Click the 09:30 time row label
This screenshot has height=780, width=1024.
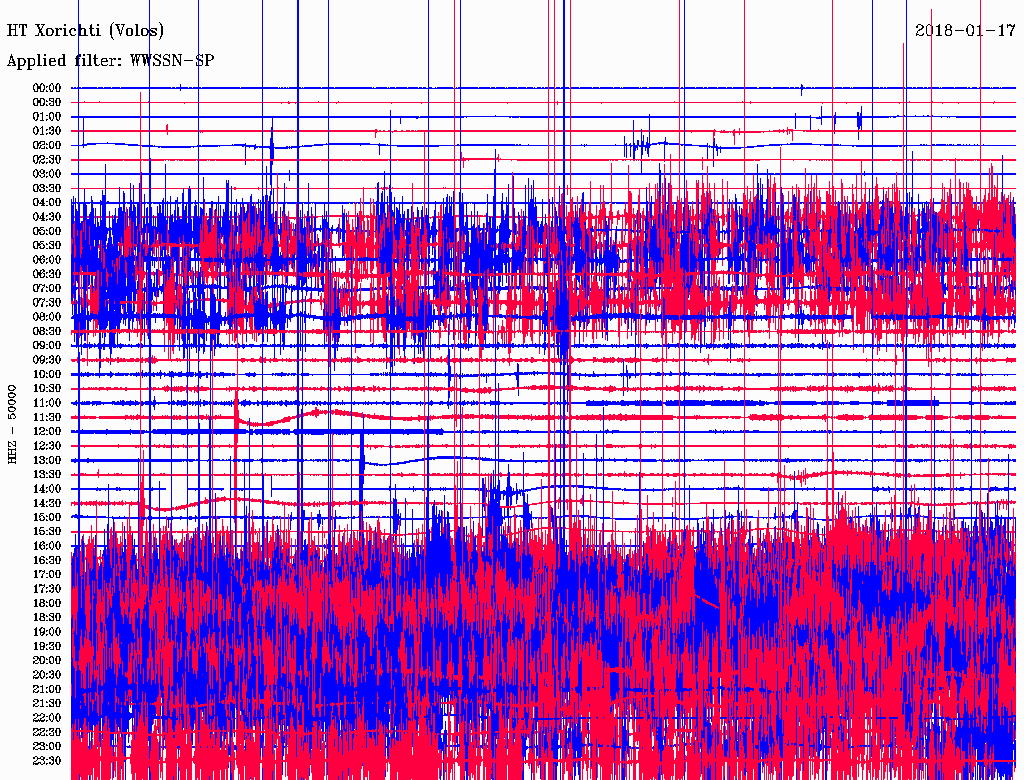tap(47, 360)
